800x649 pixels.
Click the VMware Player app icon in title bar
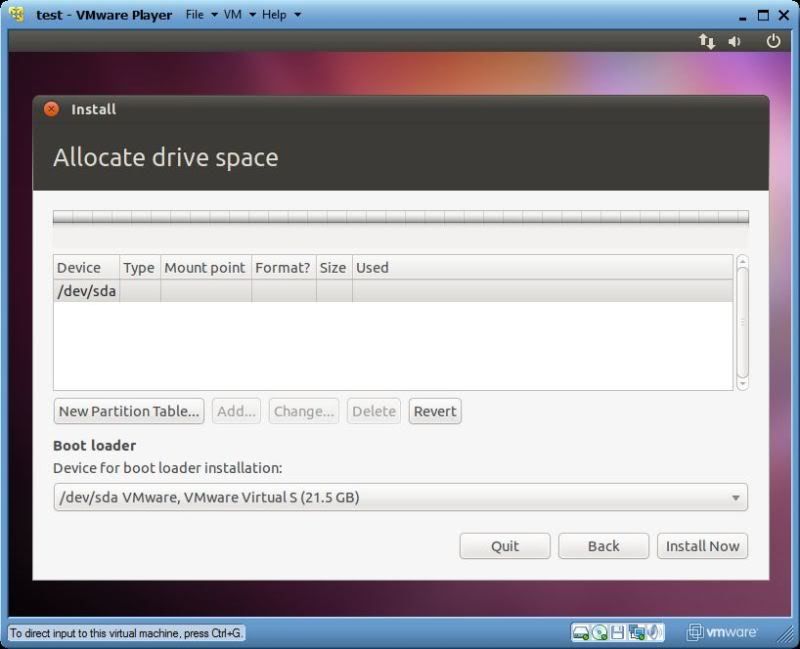[x=17, y=15]
